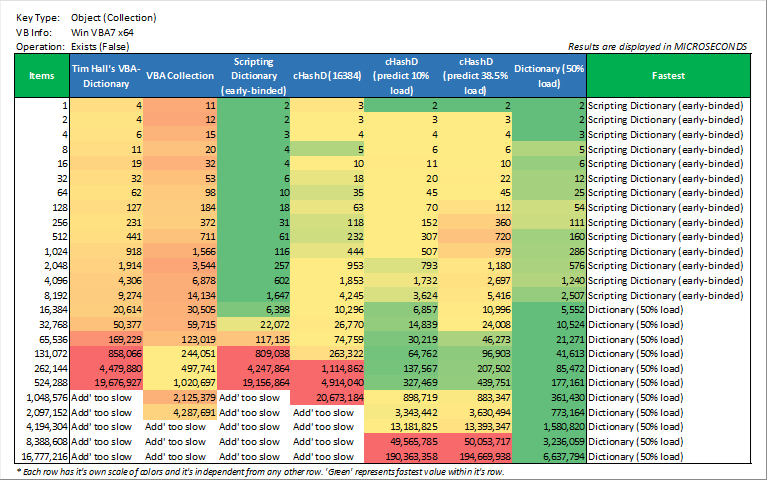
Task: Click the green 'Fastest' column header
Action: (667, 75)
